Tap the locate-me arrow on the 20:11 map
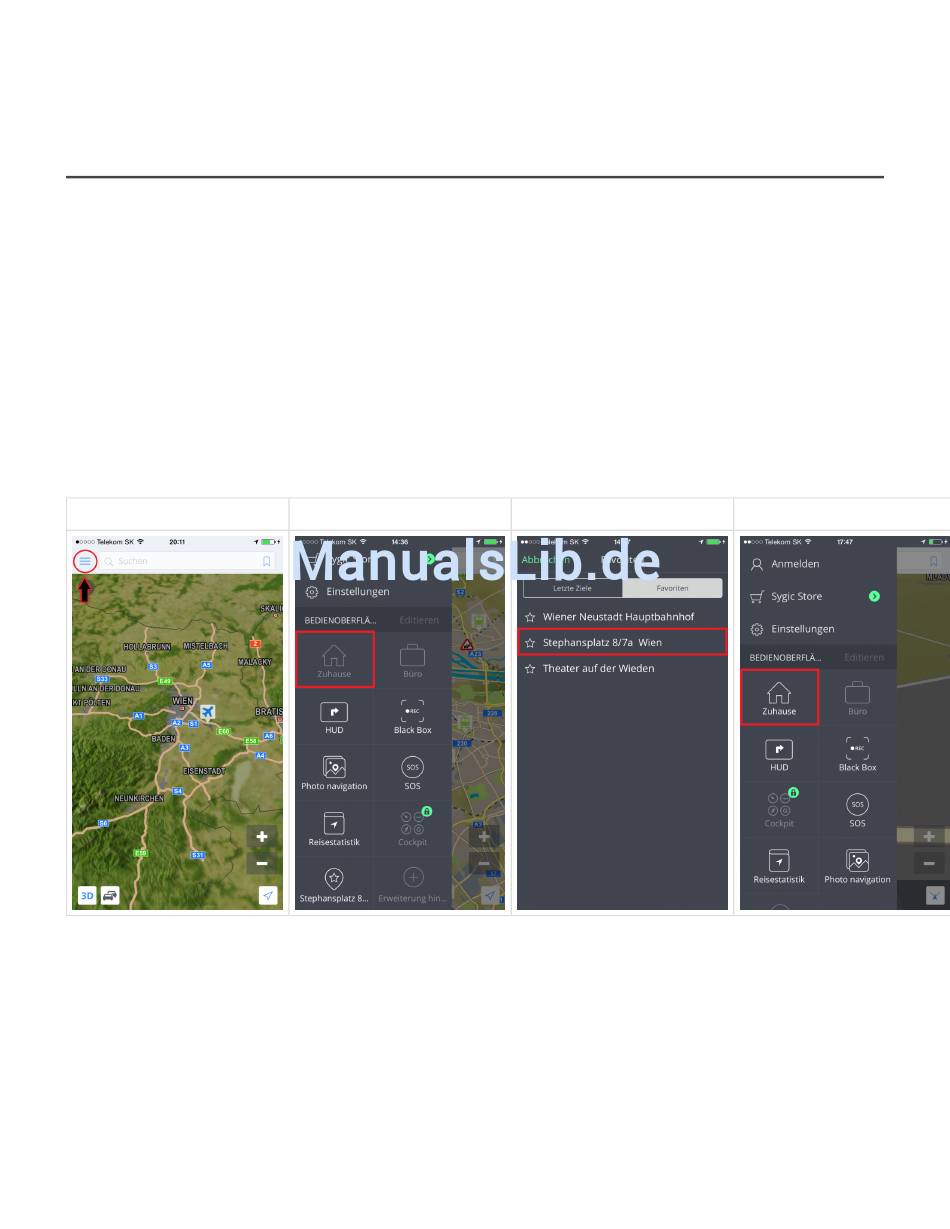The height and width of the screenshot is (1229, 950). [268, 895]
